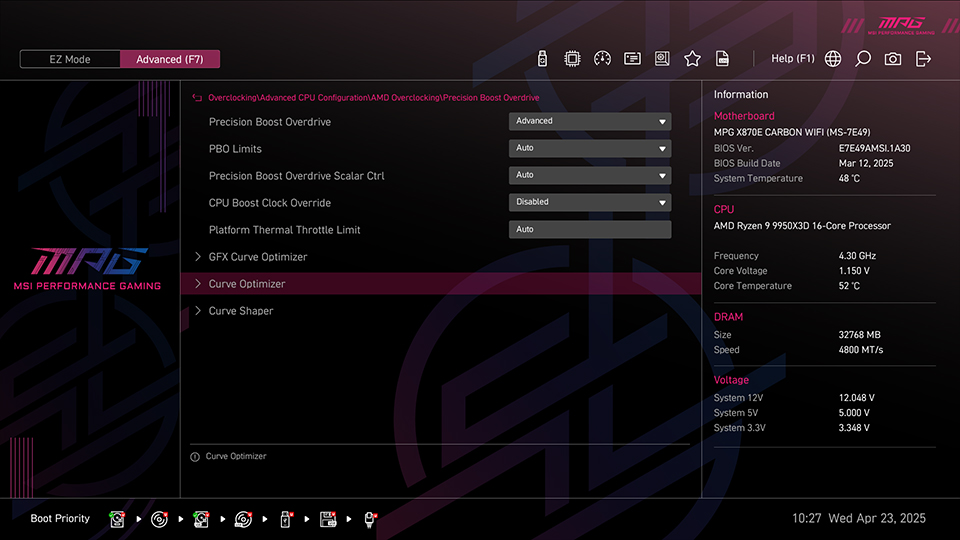Click the info circle beside Curve Optimizer description
The width and height of the screenshot is (960, 540).
(x=195, y=457)
